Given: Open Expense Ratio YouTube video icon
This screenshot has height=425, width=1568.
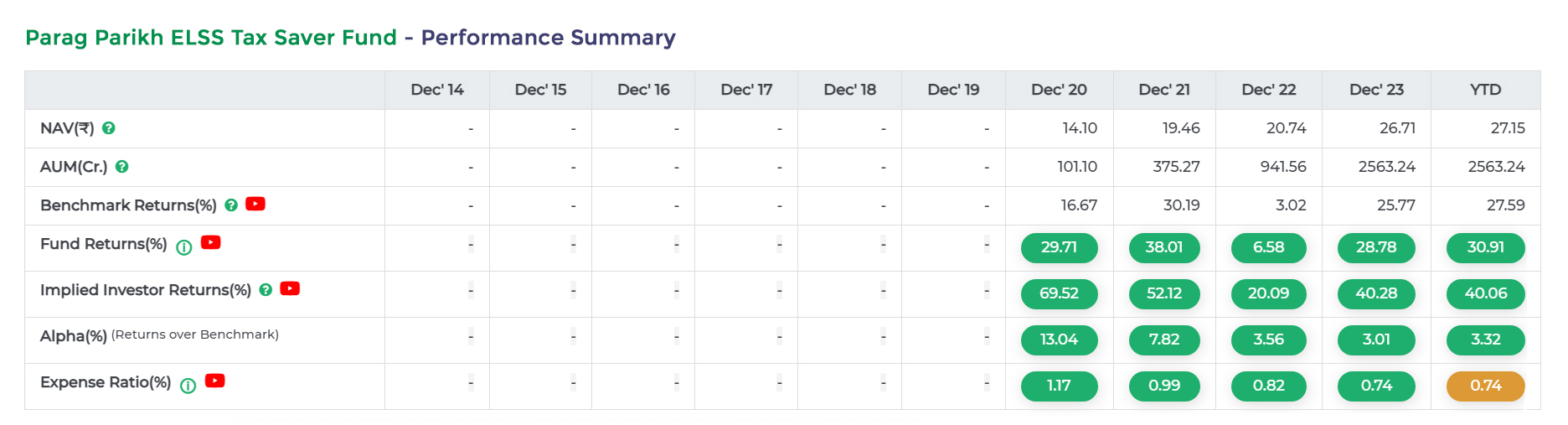Looking at the screenshot, I should coord(215,381).
